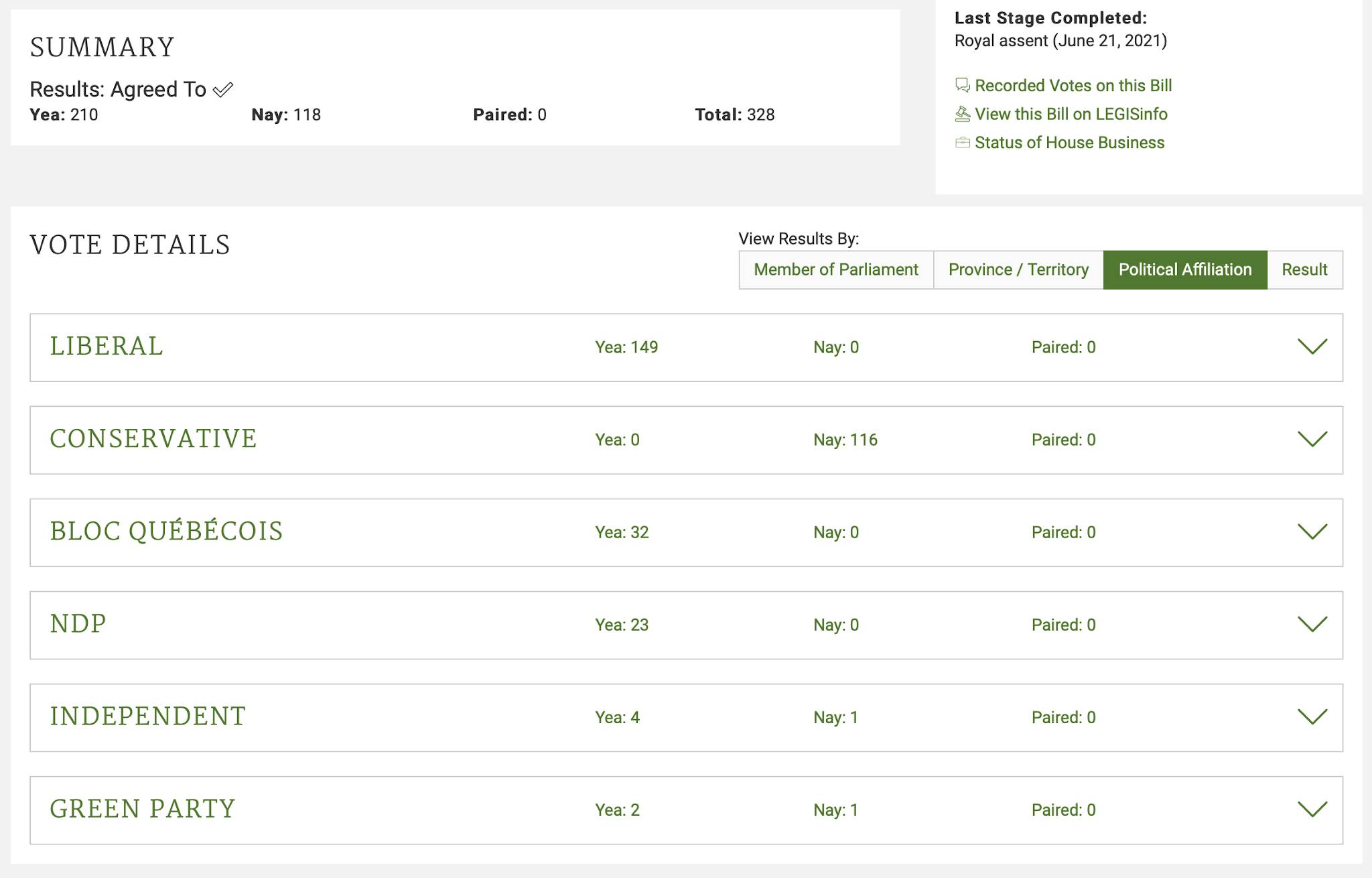Screen dimensions: 1372x878
Task: Switch to the Result view tab
Action: 1304,269
